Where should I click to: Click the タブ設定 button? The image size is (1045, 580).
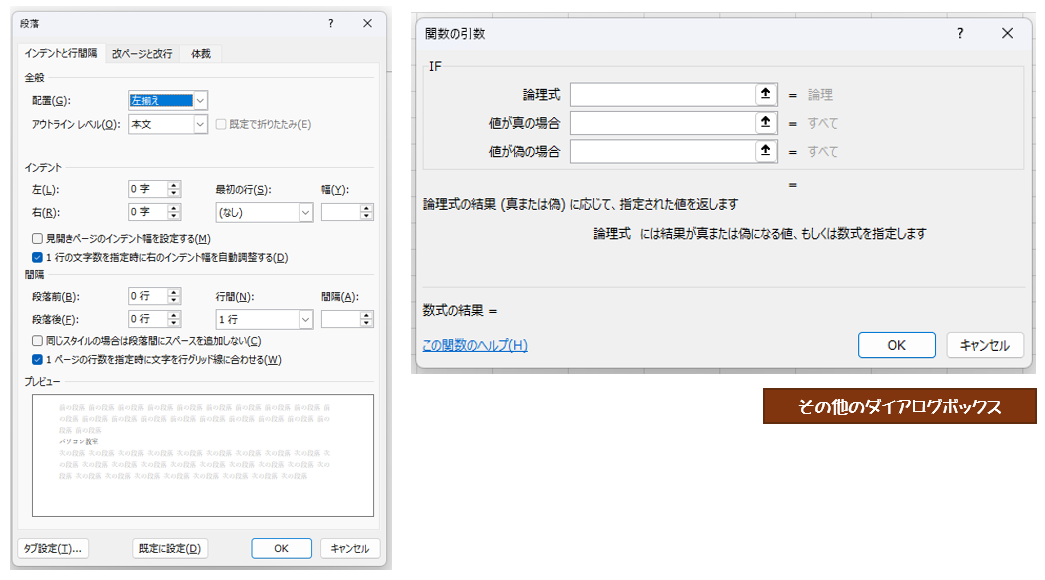point(53,548)
